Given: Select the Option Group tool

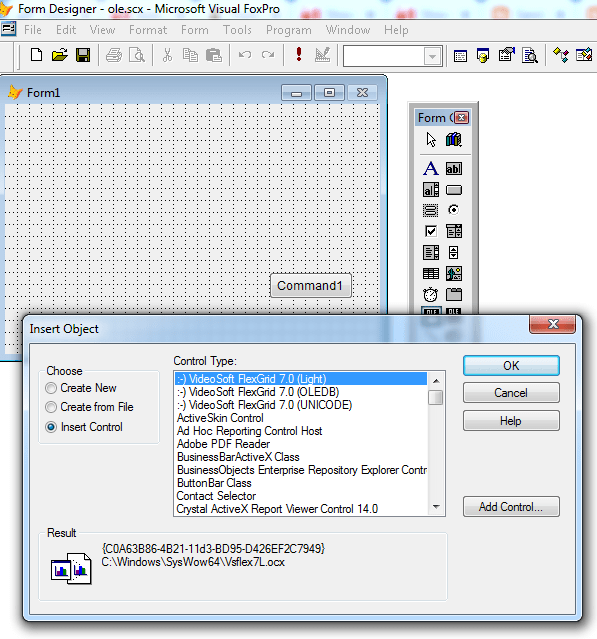Looking at the screenshot, I should [x=453, y=210].
